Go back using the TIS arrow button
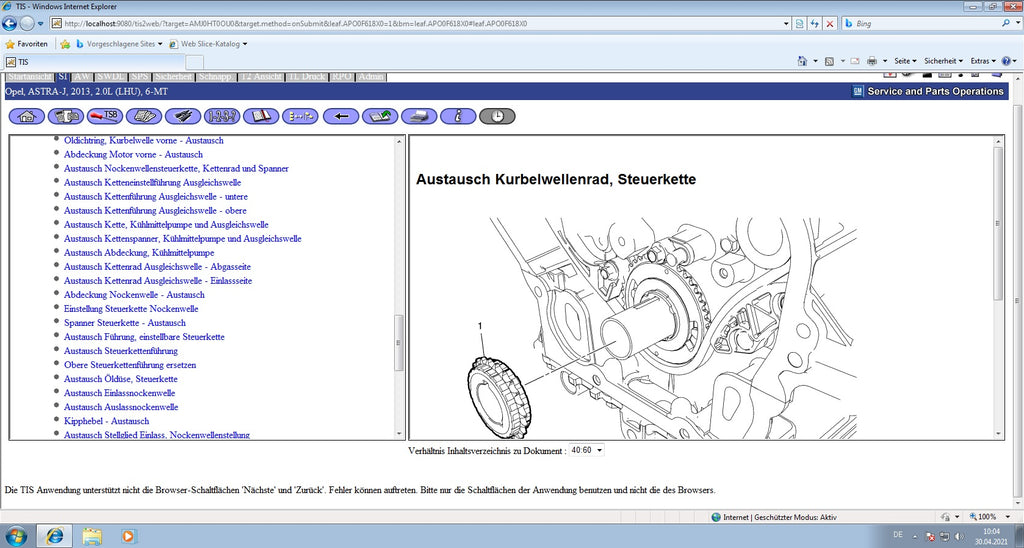The image size is (1024, 548). tap(341, 116)
